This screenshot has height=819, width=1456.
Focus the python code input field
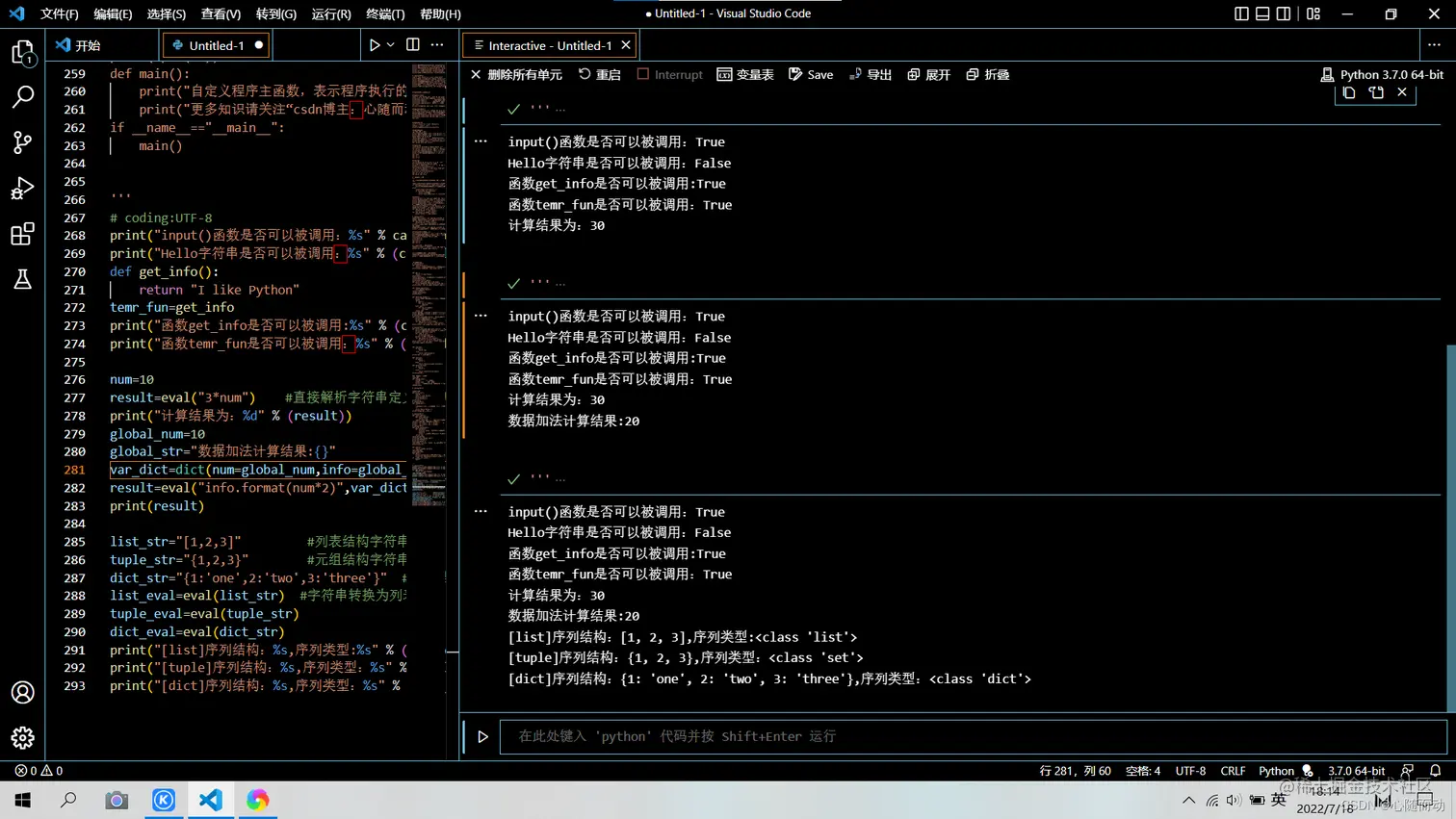point(973,736)
